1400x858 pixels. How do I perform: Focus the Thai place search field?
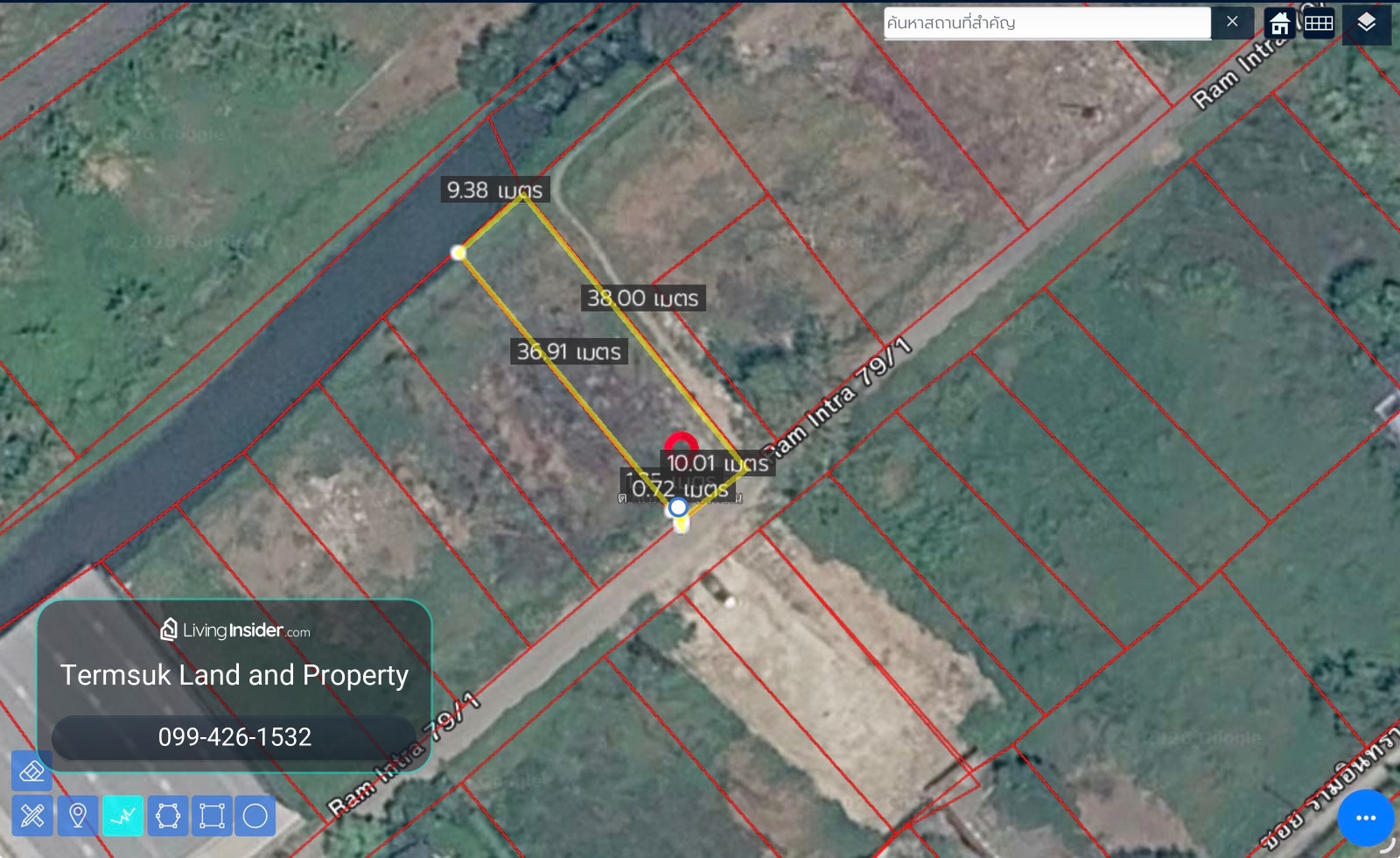[x=1047, y=23]
